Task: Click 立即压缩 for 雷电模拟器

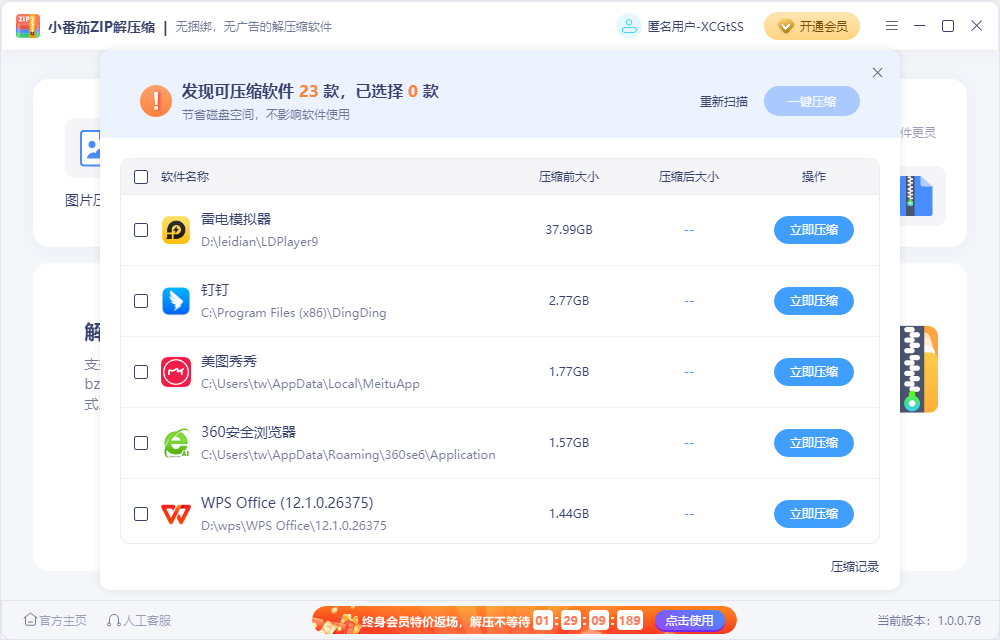Action: 814,230
